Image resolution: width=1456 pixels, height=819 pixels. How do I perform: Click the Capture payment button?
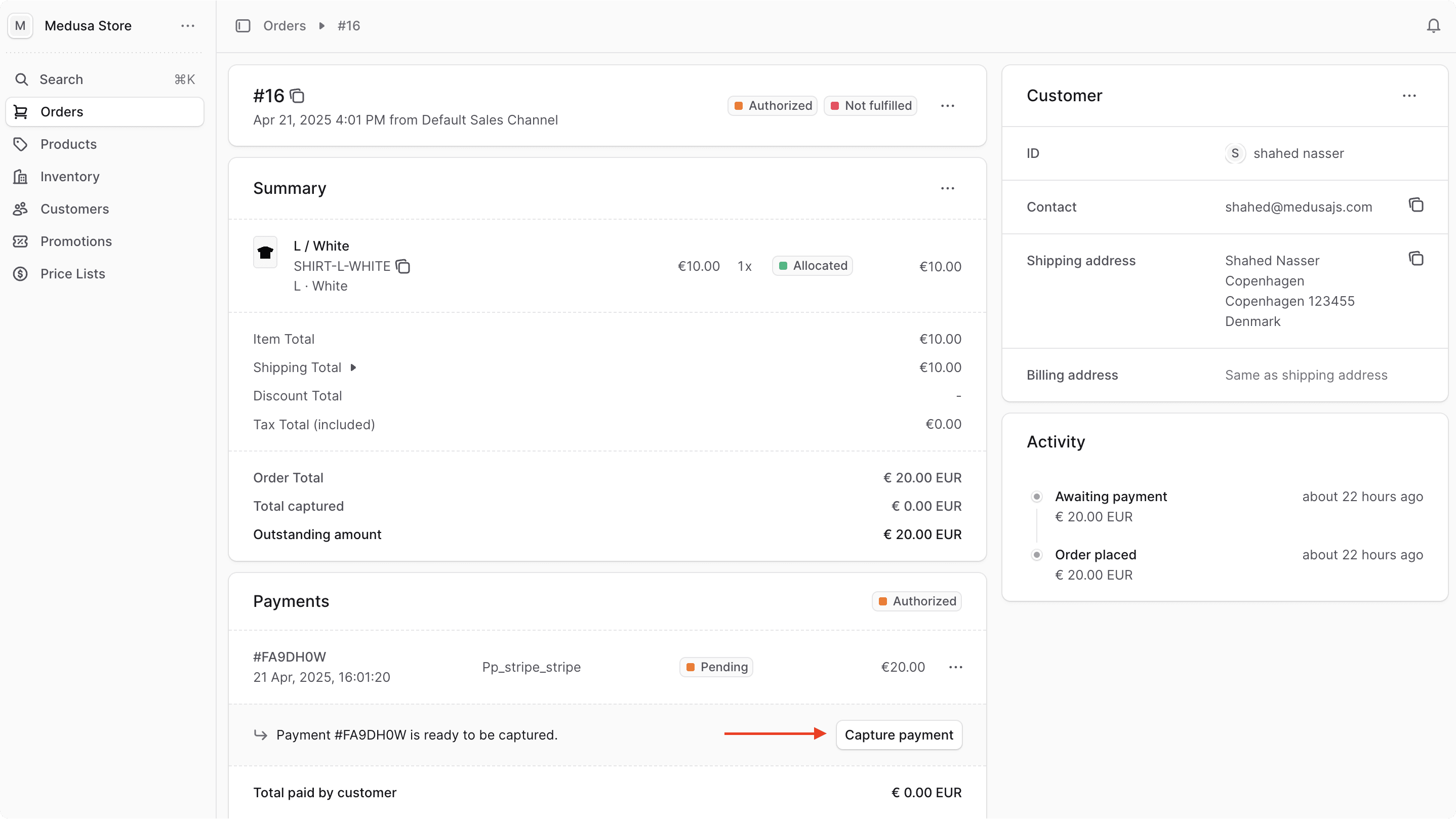[x=898, y=734]
